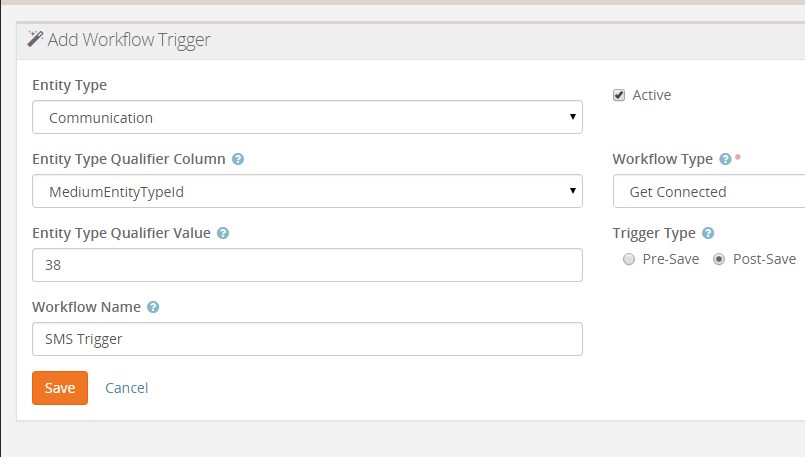This screenshot has width=805, height=457.
Task: Uncheck the Active checkbox
Action: [x=619, y=95]
